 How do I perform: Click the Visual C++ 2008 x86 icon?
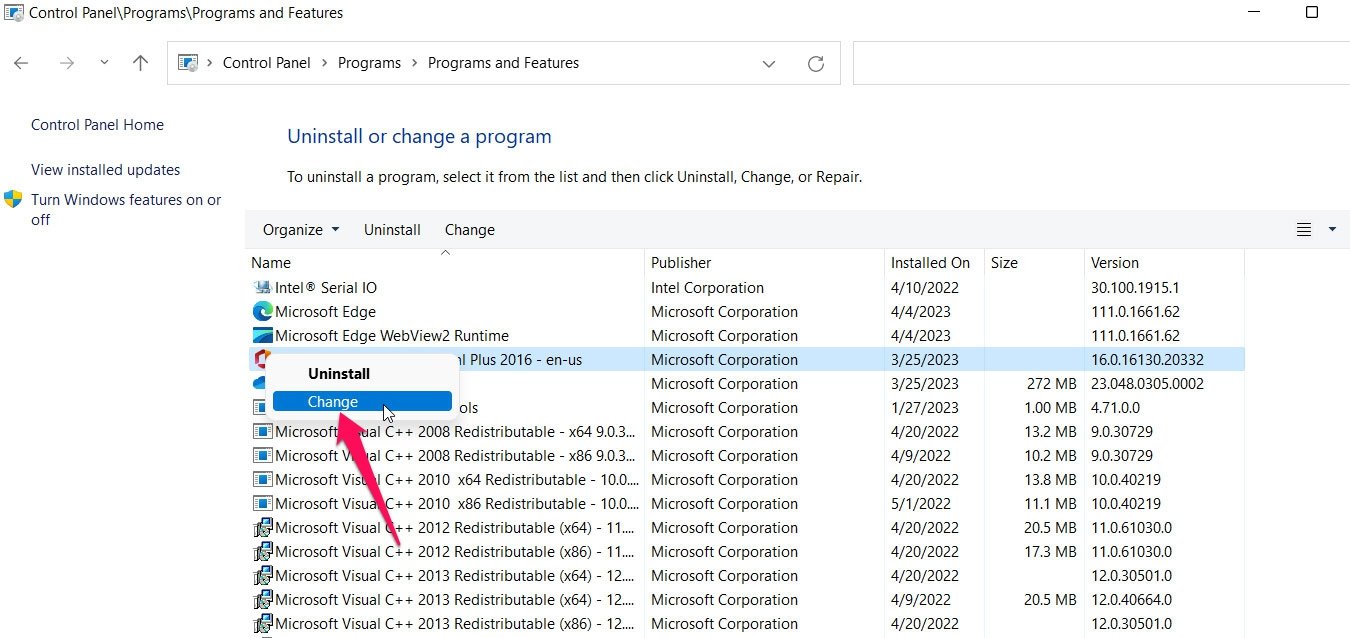[262, 456]
